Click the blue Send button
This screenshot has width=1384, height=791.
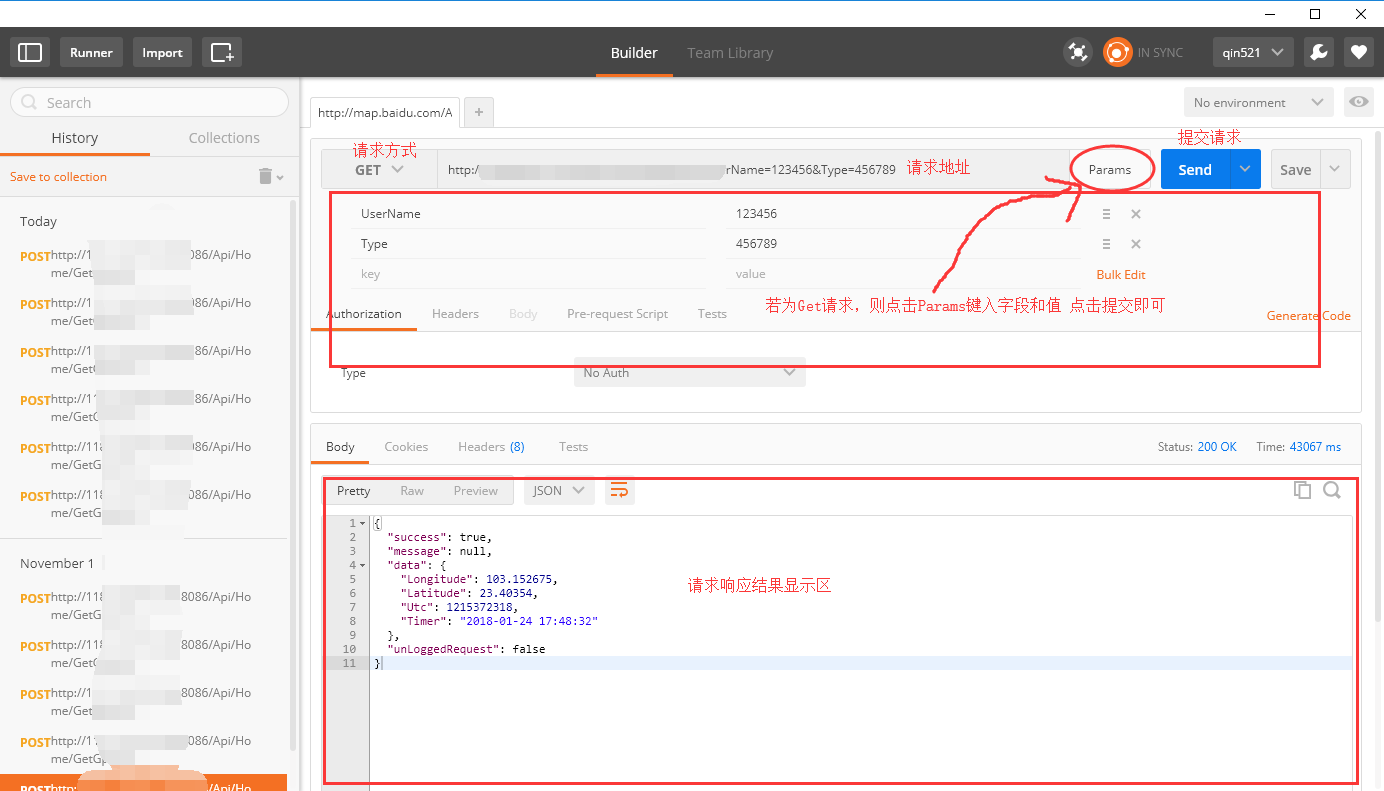click(1194, 170)
